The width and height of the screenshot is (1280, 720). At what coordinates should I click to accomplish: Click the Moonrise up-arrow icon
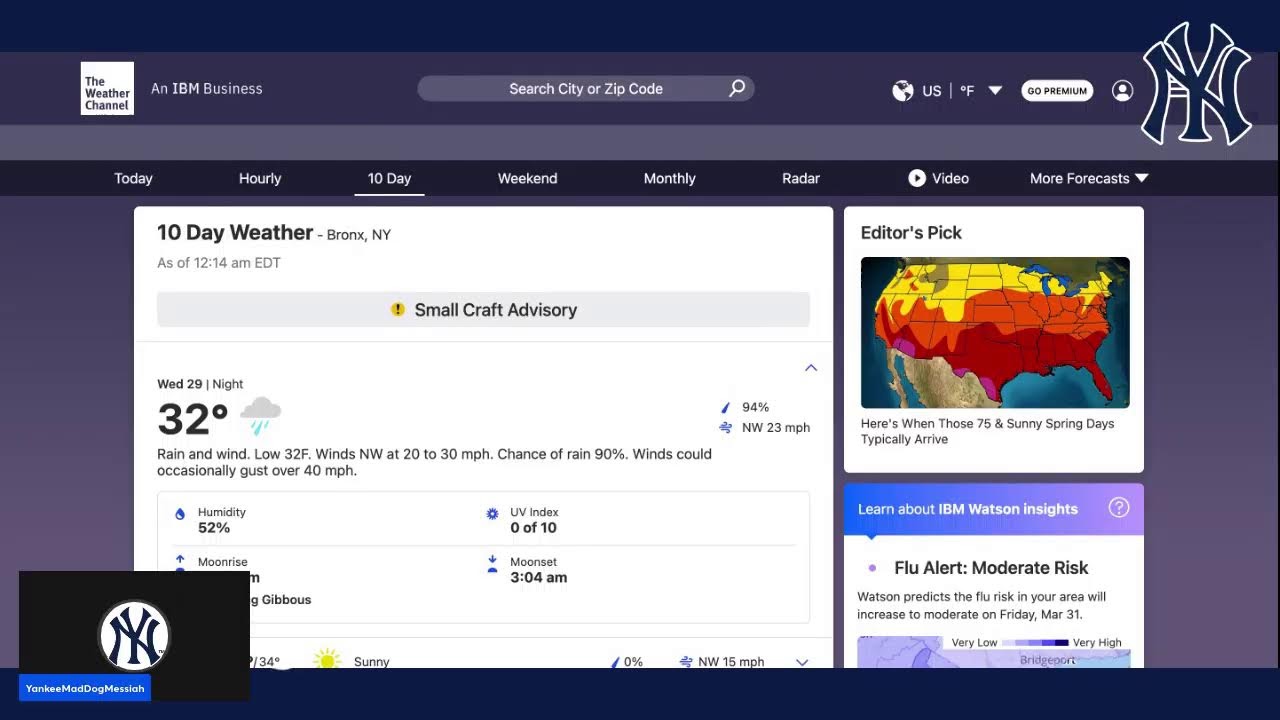(180, 563)
